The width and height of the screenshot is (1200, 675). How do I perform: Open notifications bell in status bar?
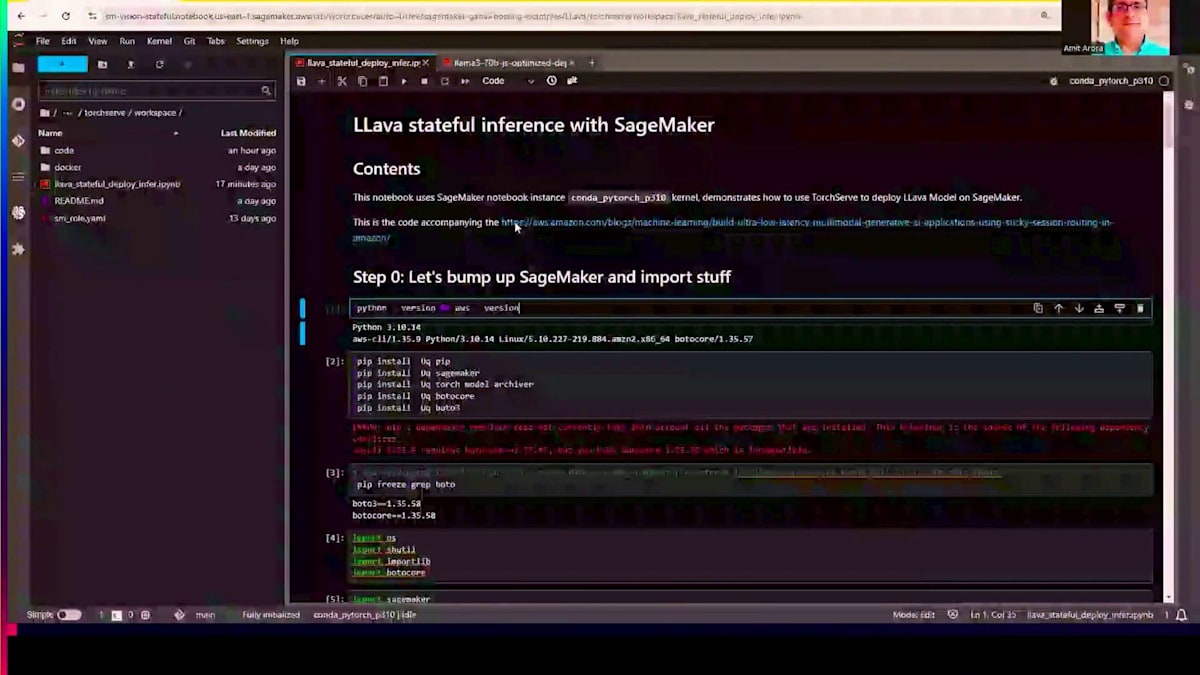click(x=1182, y=615)
